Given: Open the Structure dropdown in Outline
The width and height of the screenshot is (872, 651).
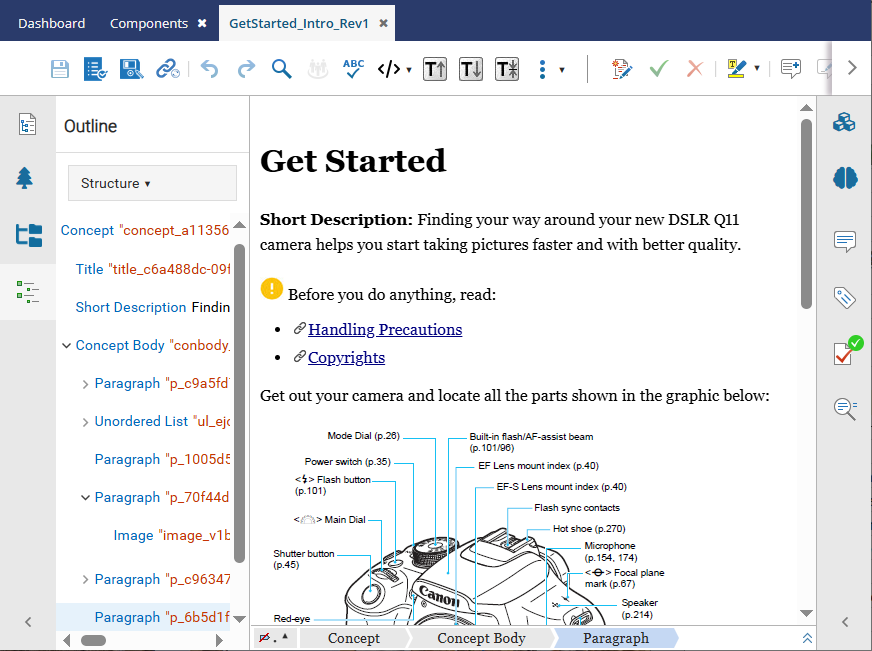Looking at the screenshot, I should coord(152,183).
